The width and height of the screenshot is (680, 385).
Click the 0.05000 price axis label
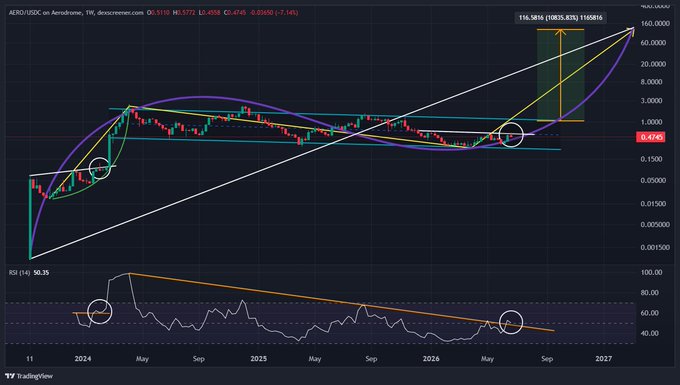click(x=654, y=180)
